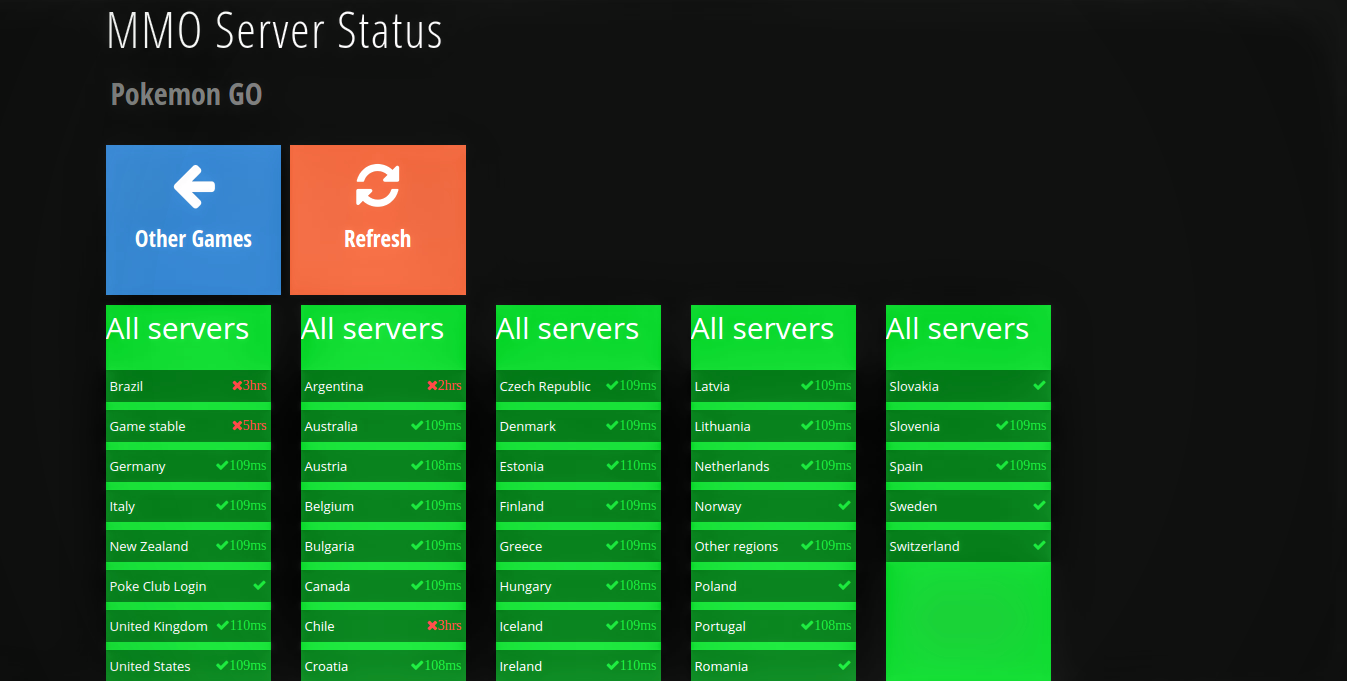Click the green check icon for Netherlands

(807, 466)
